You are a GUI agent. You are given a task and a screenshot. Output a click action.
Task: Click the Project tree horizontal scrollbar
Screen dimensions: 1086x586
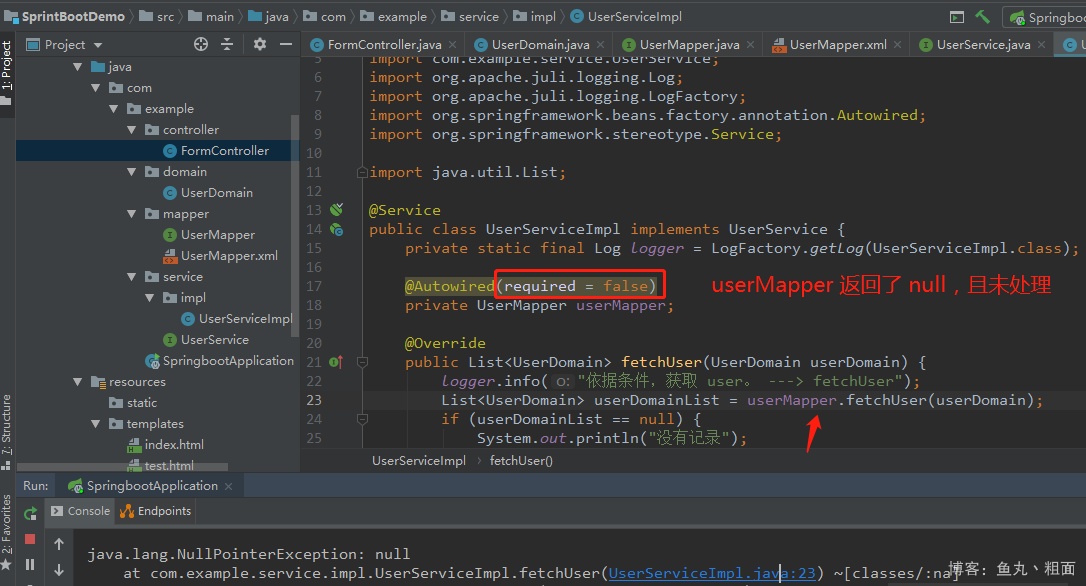tap(123, 467)
